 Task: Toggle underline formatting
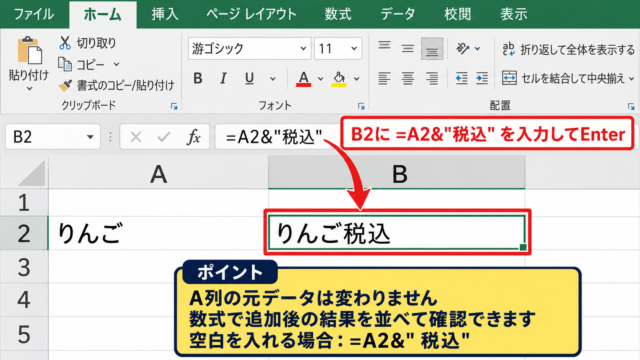point(249,78)
